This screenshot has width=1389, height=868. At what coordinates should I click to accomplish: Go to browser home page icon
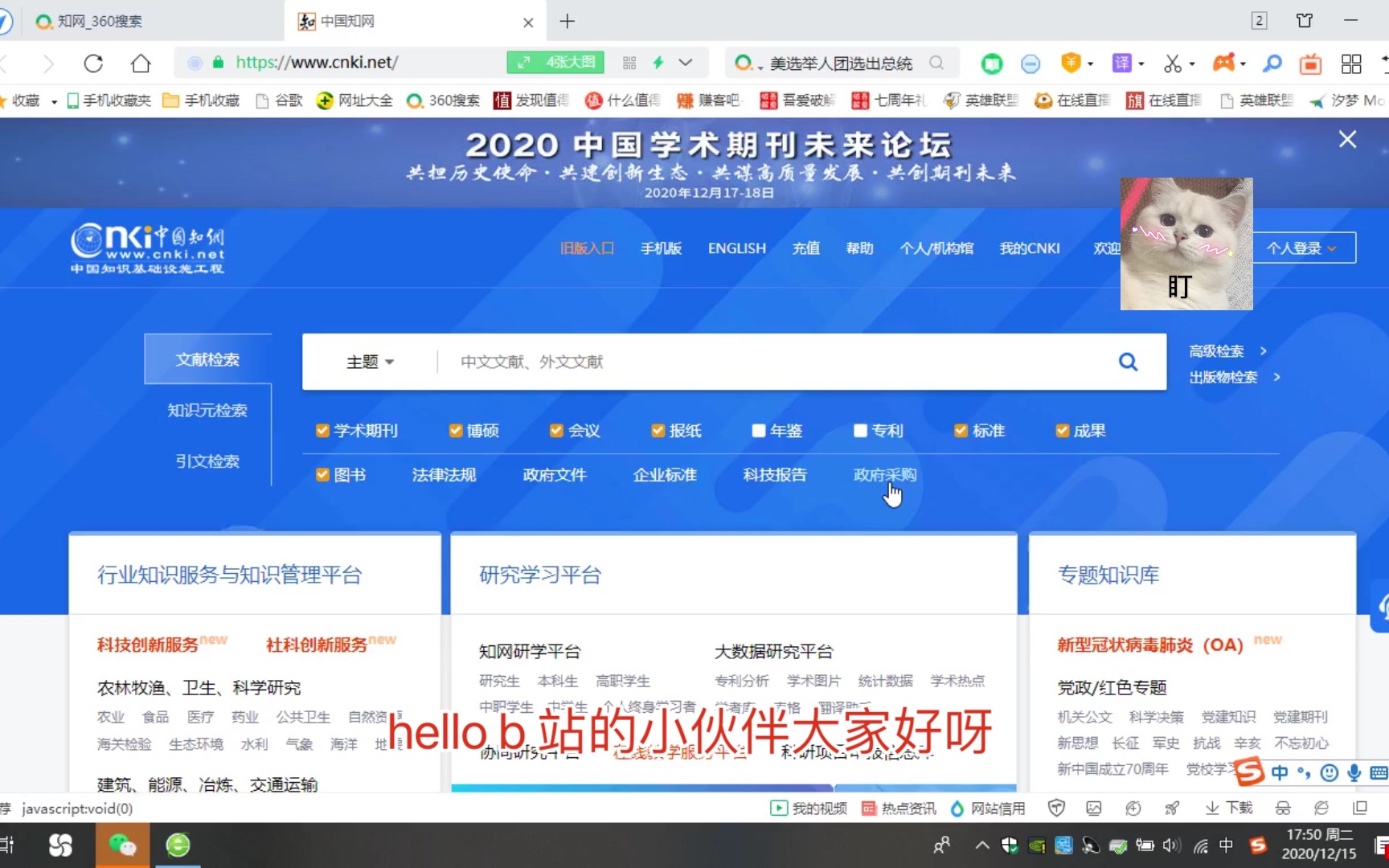[141, 63]
